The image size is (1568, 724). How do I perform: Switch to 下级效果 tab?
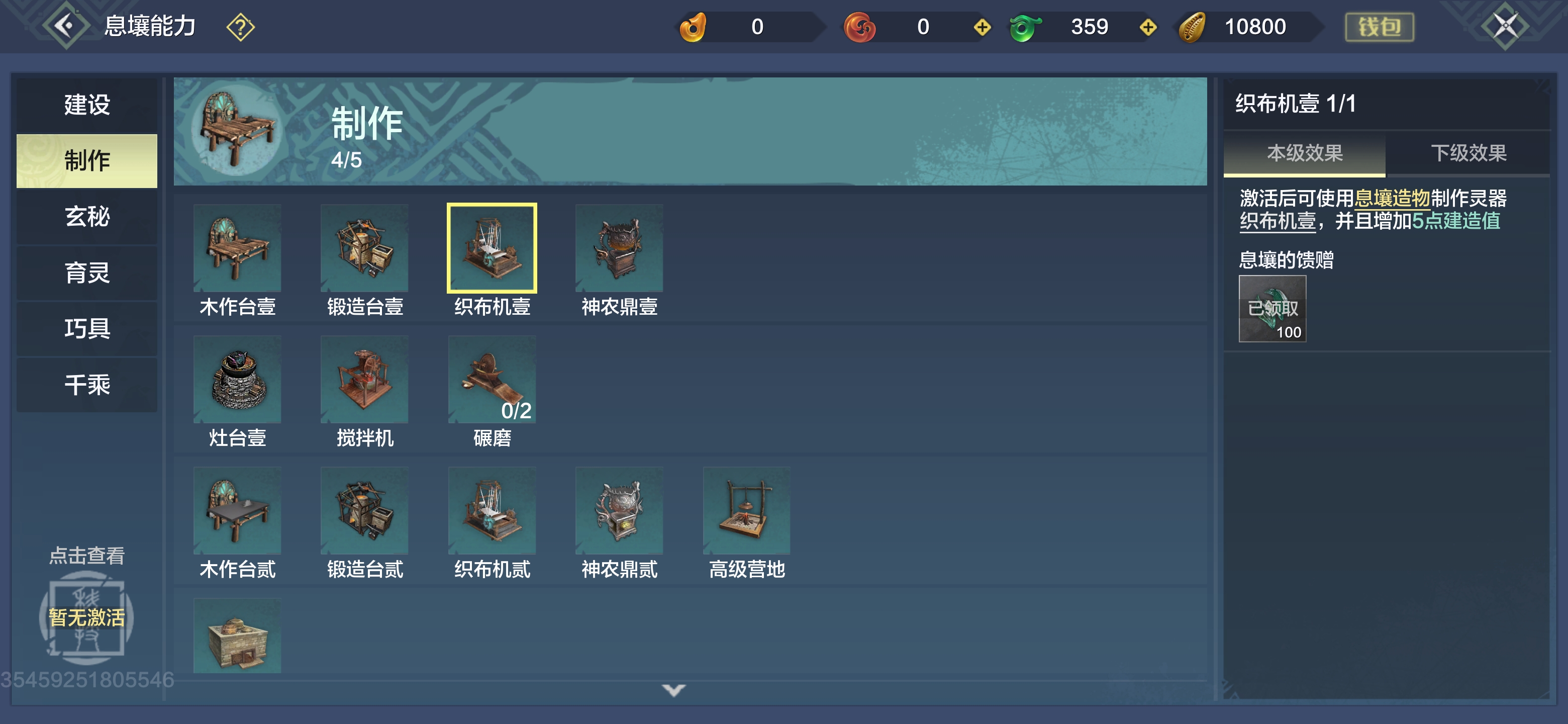1468,153
